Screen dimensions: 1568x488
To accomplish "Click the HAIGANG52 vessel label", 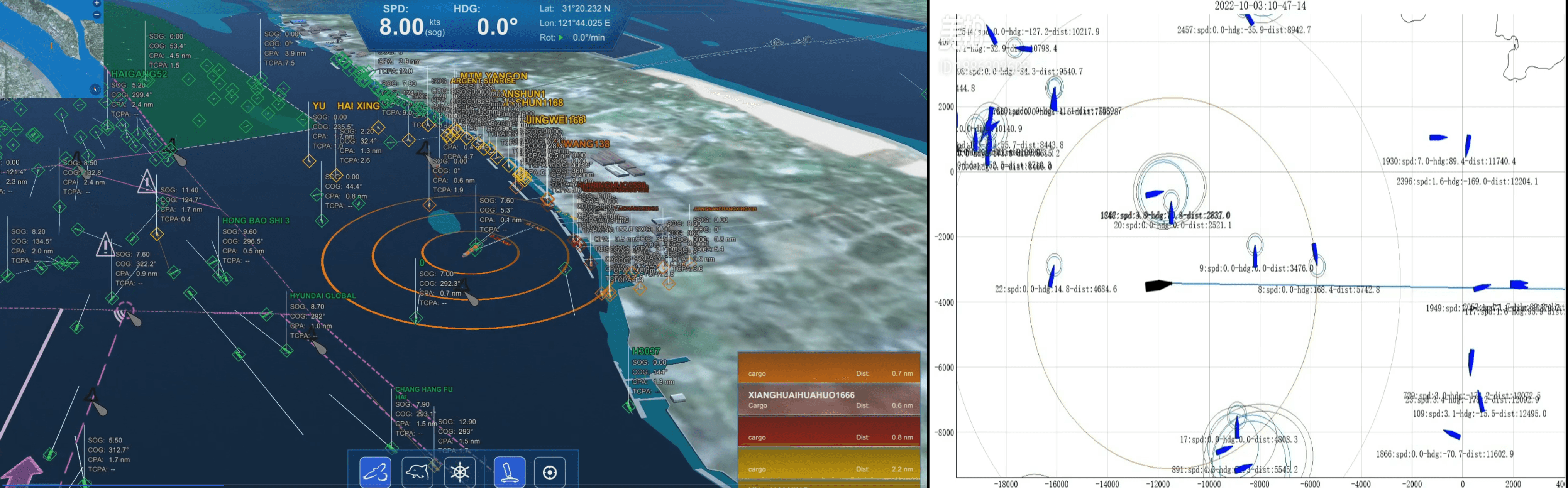I will [x=139, y=74].
